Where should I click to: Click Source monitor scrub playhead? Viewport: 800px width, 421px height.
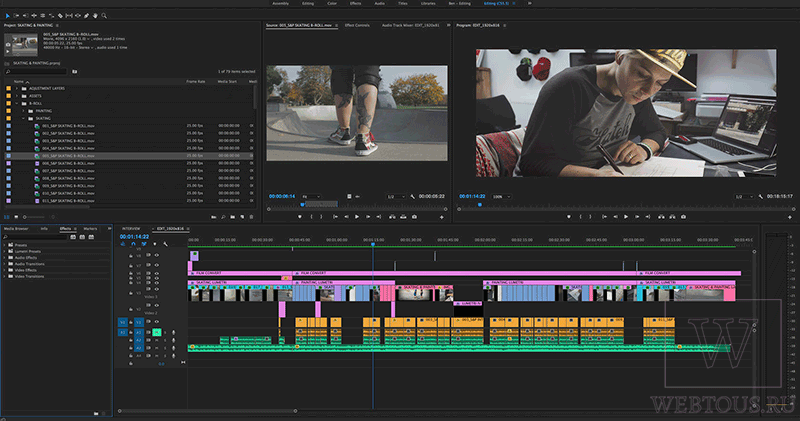pyautogui.click(x=302, y=205)
